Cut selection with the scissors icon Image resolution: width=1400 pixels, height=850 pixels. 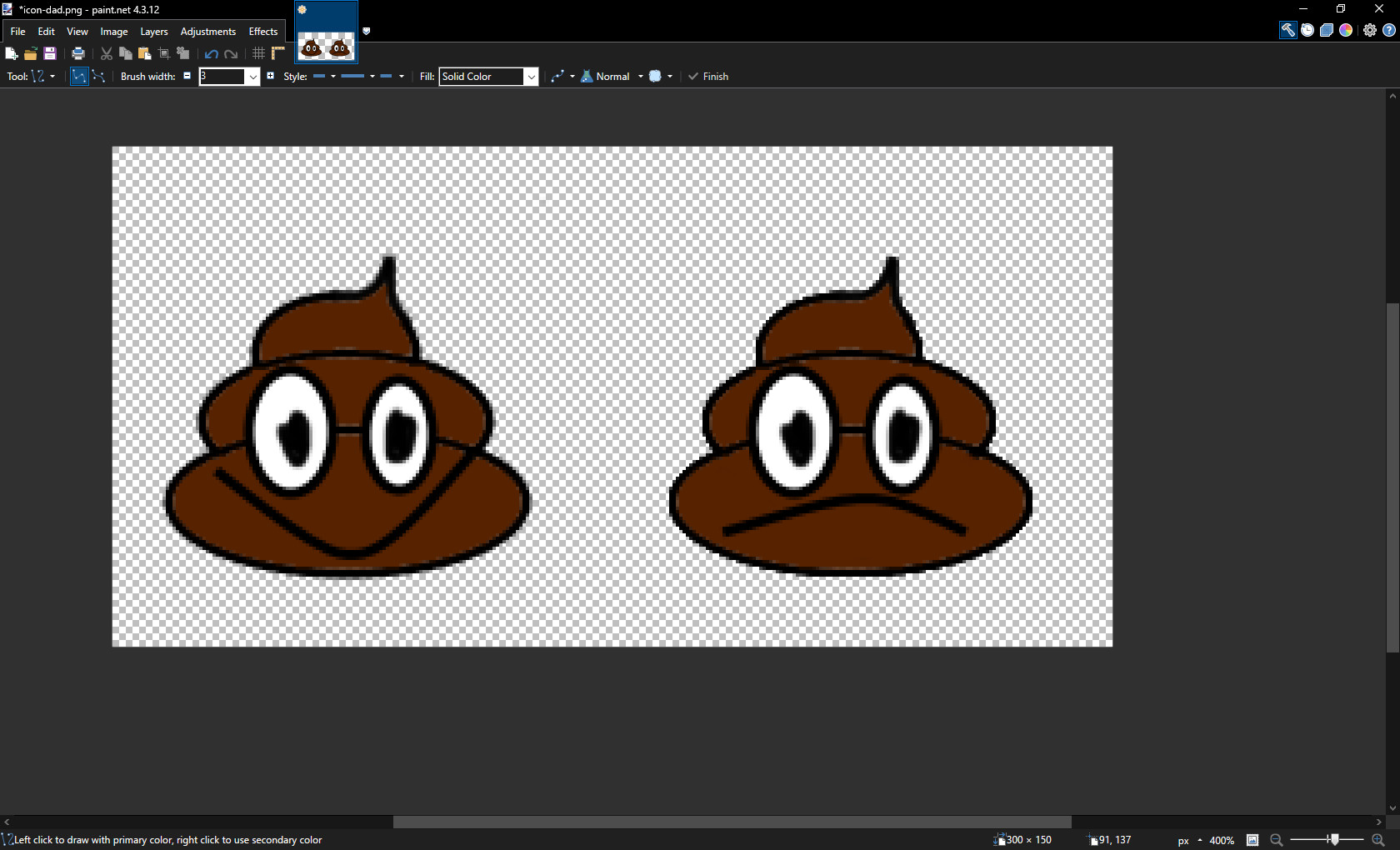(107, 53)
